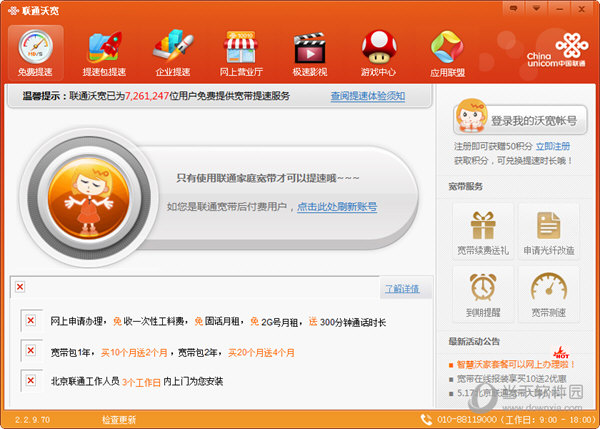600x429 pixels.
Task: Click the 买10个月送2个月 promo text
Action: (x=134, y=352)
